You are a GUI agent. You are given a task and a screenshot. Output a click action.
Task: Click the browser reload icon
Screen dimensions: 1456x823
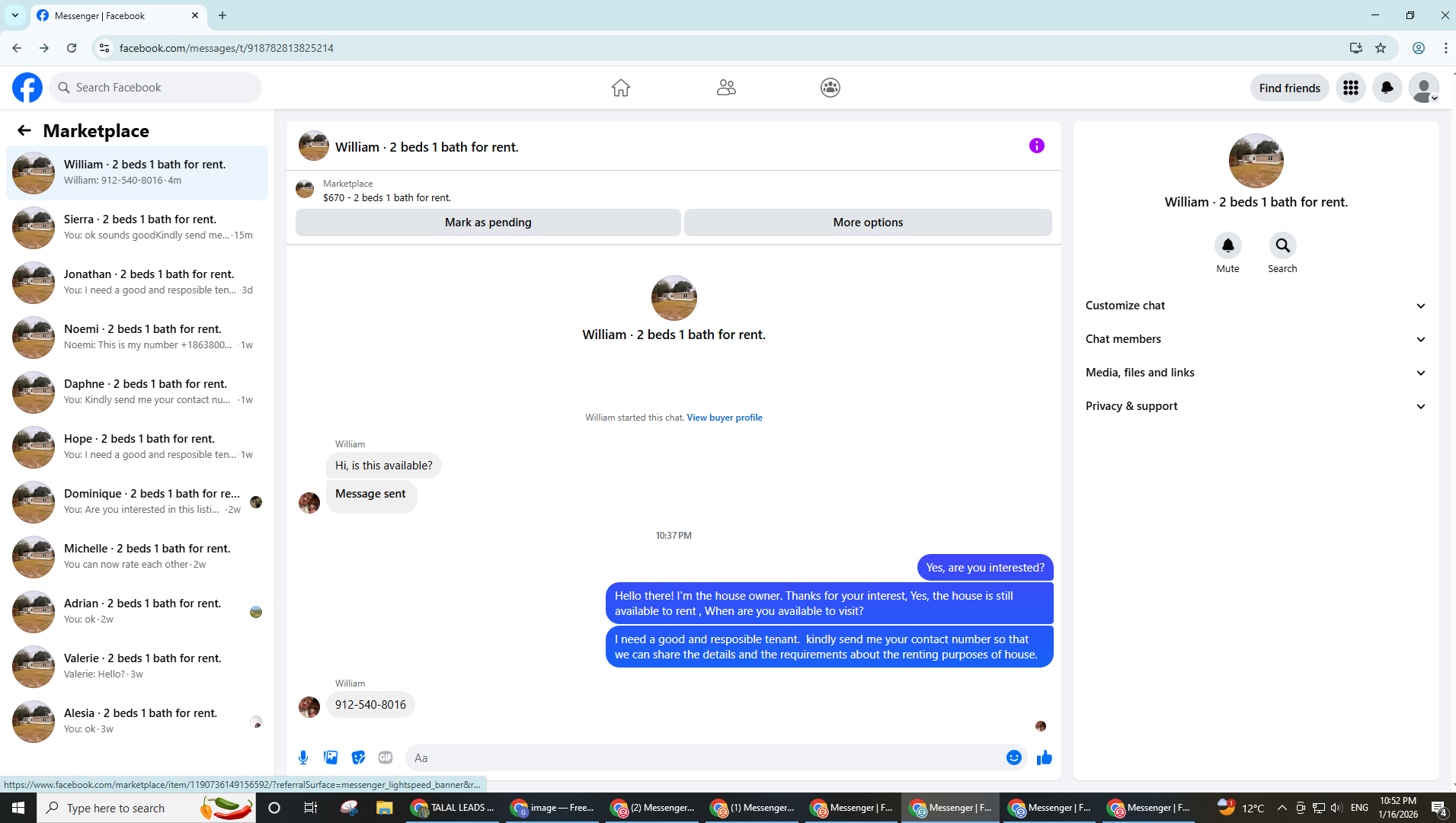pyautogui.click(x=72, y=48)
